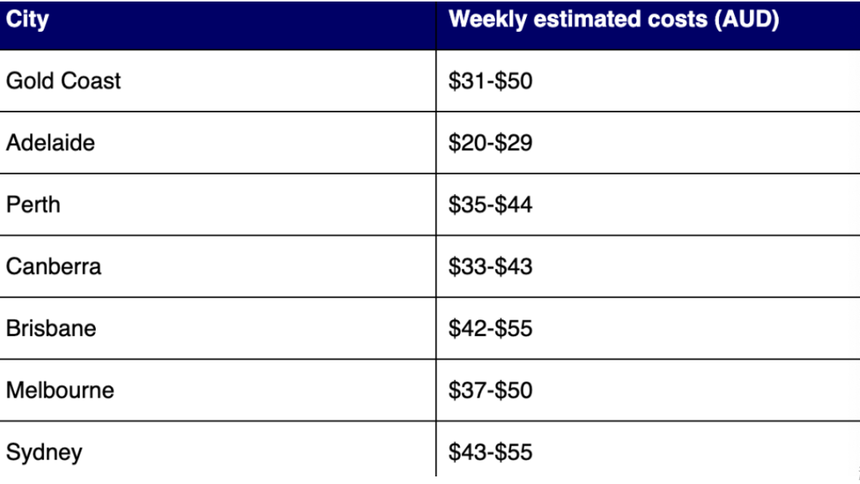Click the $43 lower value for Sydney
Image resolution: width=860 pixels, height=484 pixels.
(466, 452)
